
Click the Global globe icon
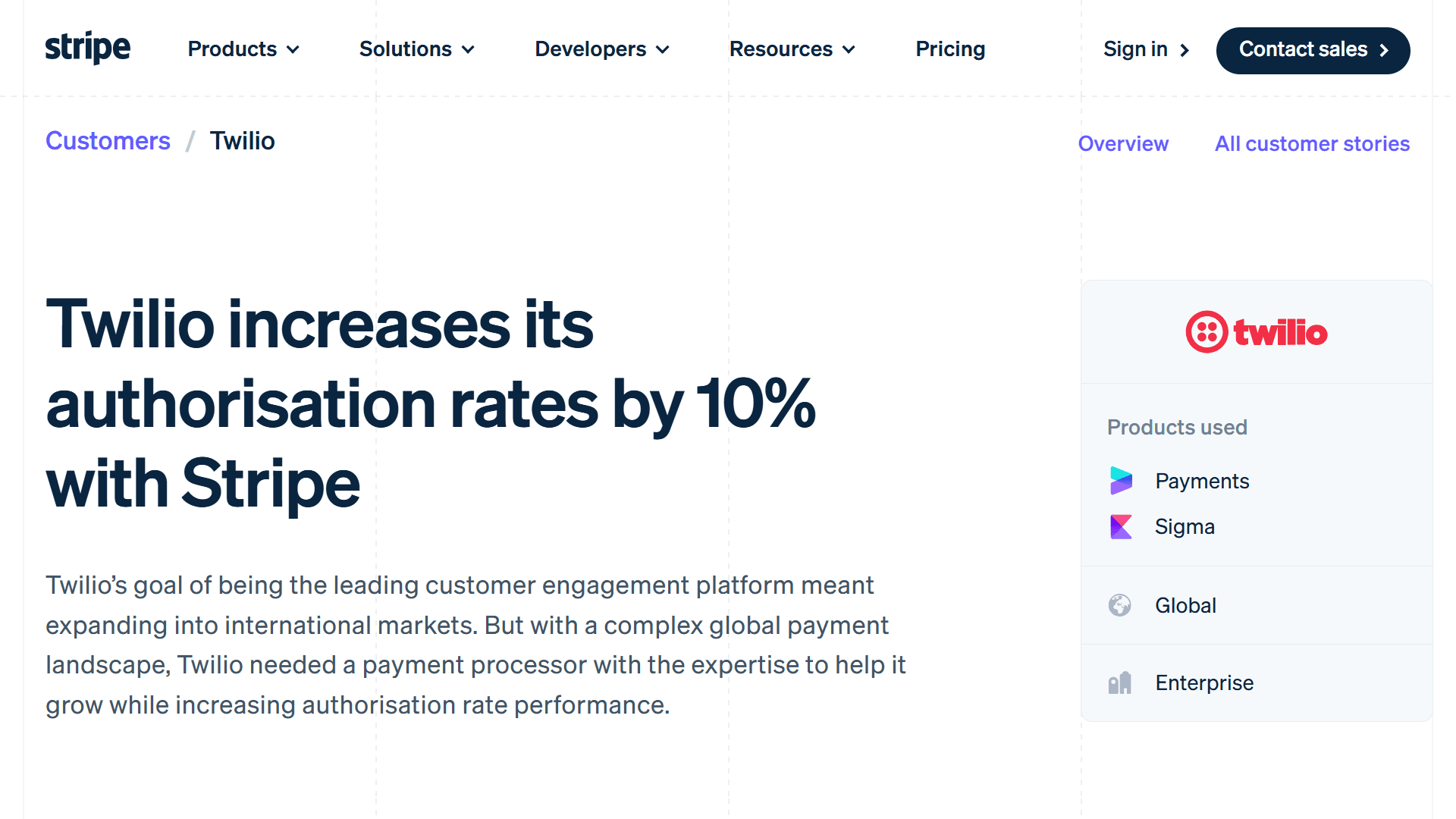click(1119, 604)
